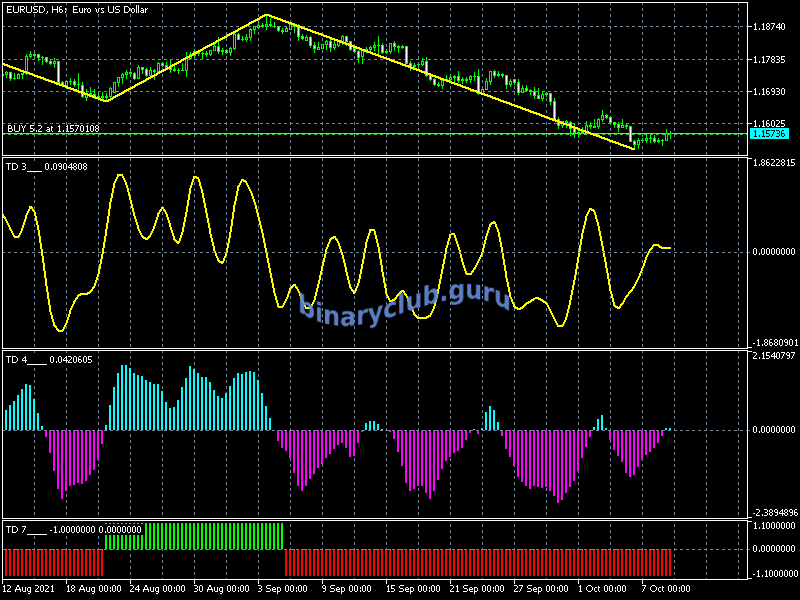Image resolution: width=800 pixels, height=600 pixels.
Task: Select the BUY 5.2 order label
Action: [x=53, y=128]
